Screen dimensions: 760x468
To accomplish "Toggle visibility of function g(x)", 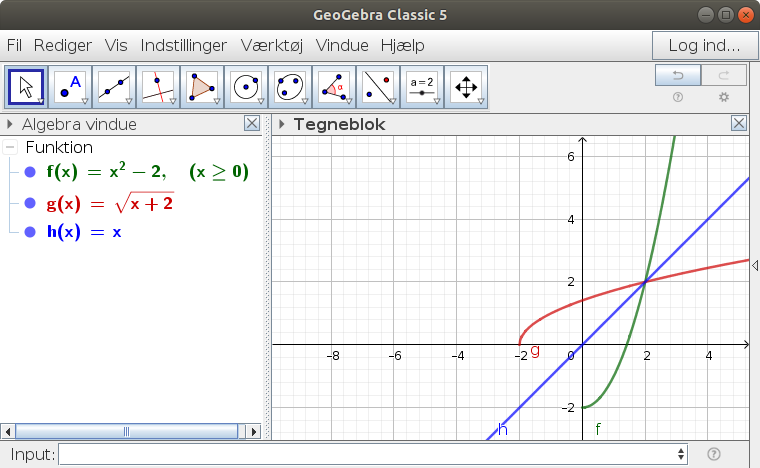I will coord(30,203).
